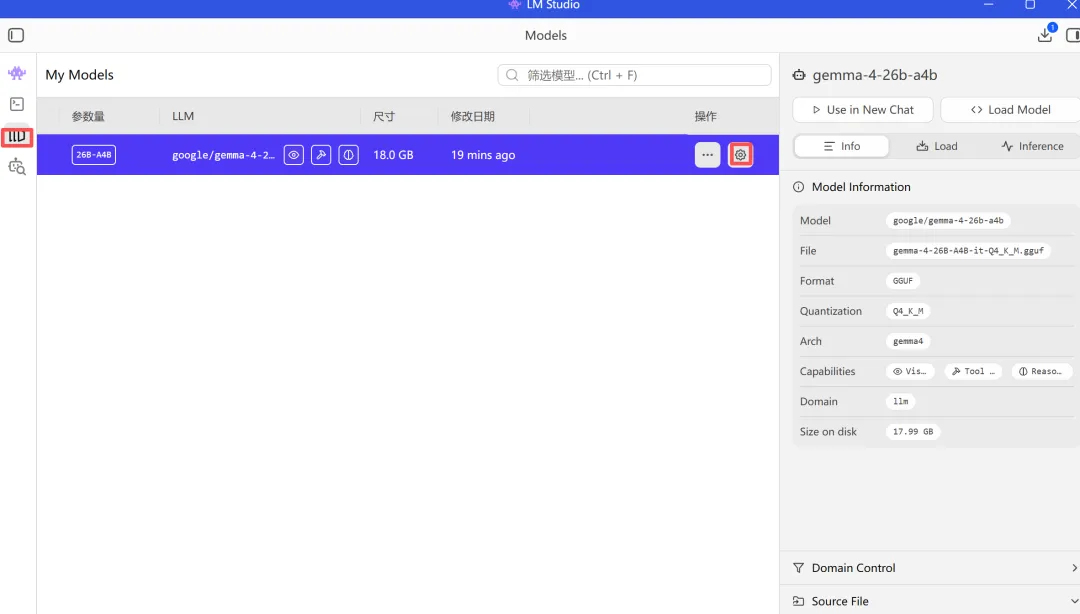The width and height of the screenshot is (1080, 614).
Task: Minimize the LM Studio window
Action: click(x=988, y=5)
